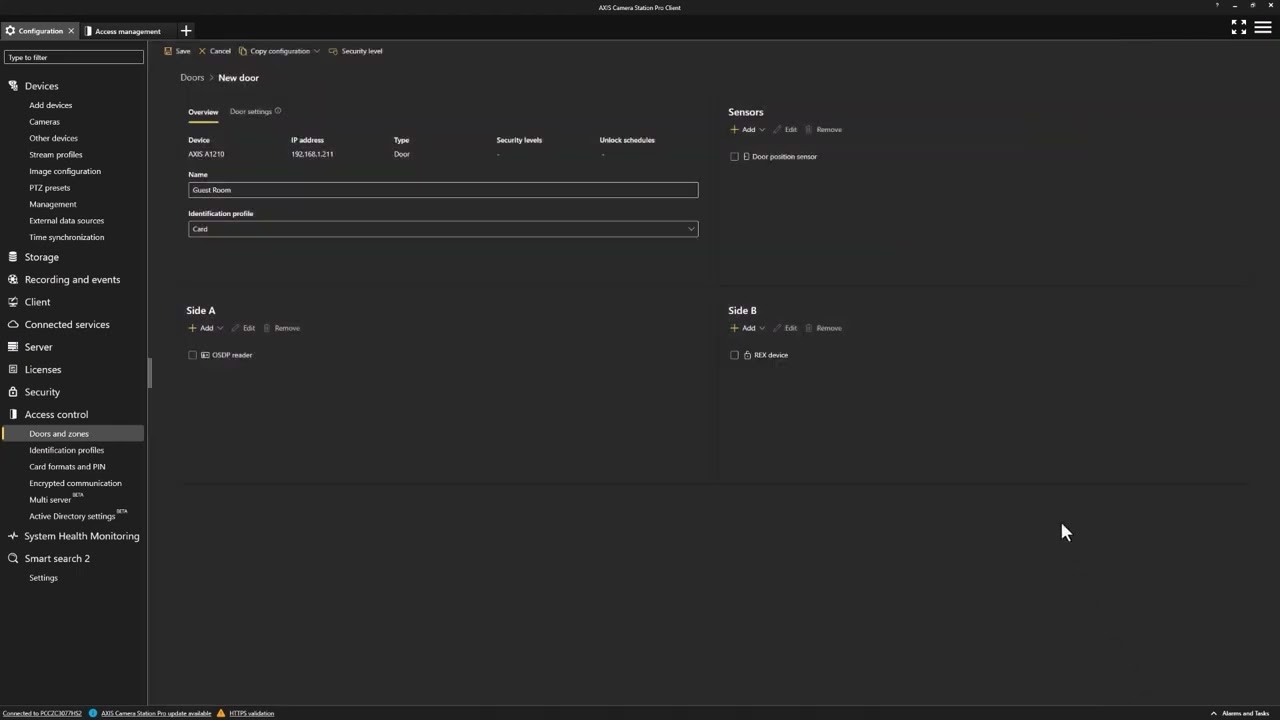Screen dimensions: 1280x720
Task: Click the Server icon in sidebar
Action: click(x=14, y=347)
